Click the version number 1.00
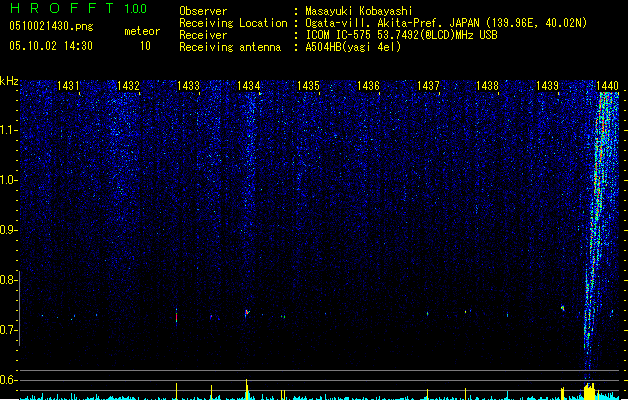The image size is (629, 400). (x=136, y=8)
